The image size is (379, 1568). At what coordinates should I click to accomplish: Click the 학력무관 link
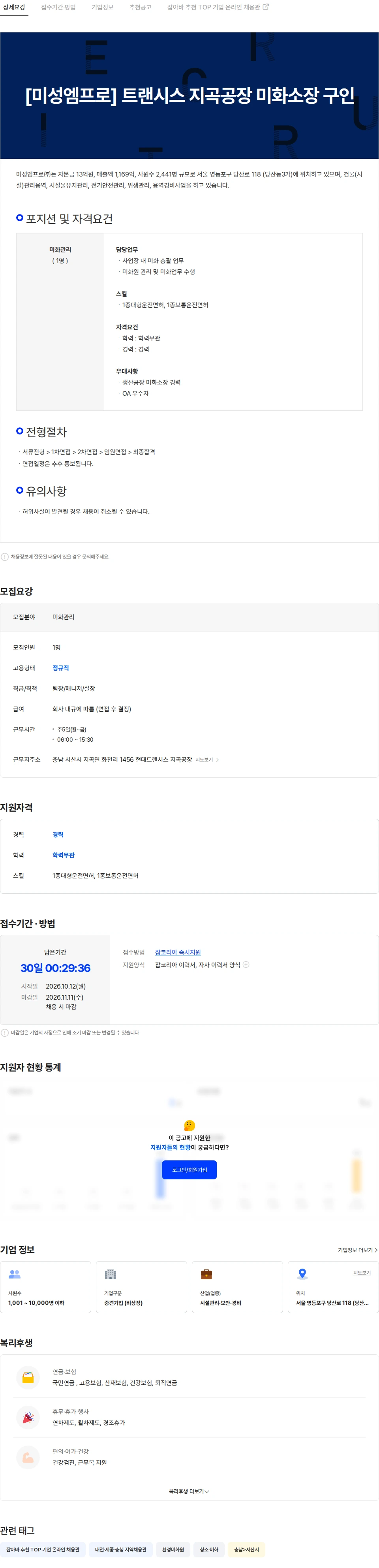(x=63, y=856)
